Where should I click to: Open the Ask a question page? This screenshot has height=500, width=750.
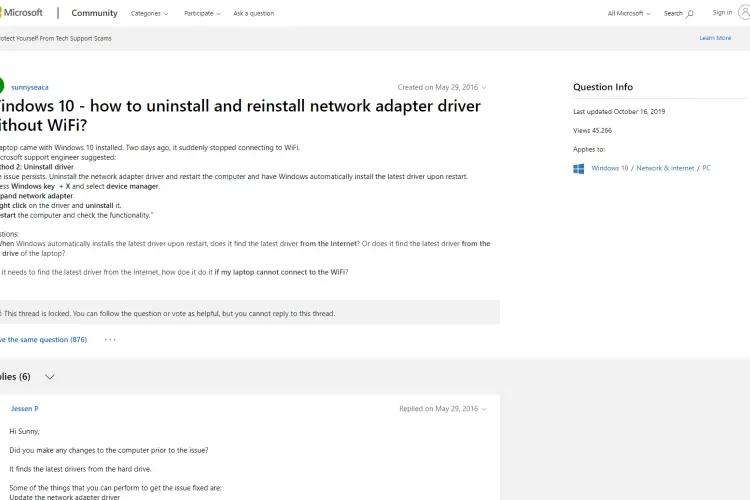254,13
